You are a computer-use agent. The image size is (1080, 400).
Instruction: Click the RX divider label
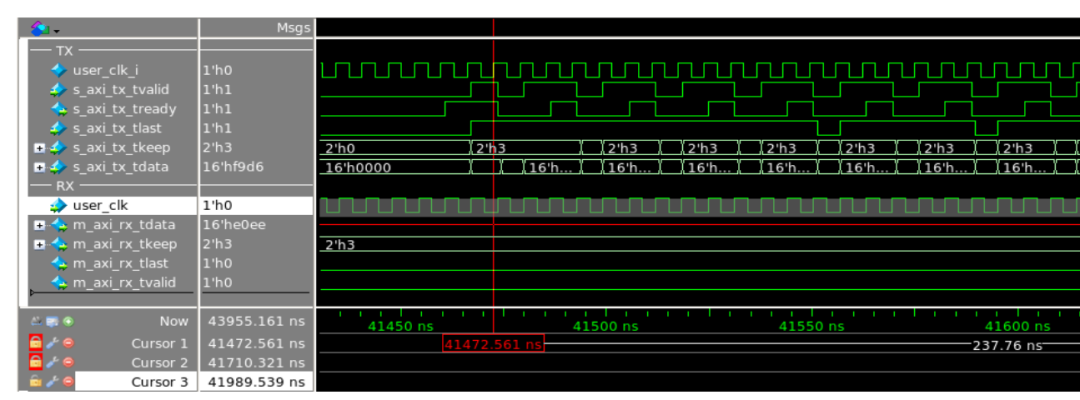pos(64,186)
